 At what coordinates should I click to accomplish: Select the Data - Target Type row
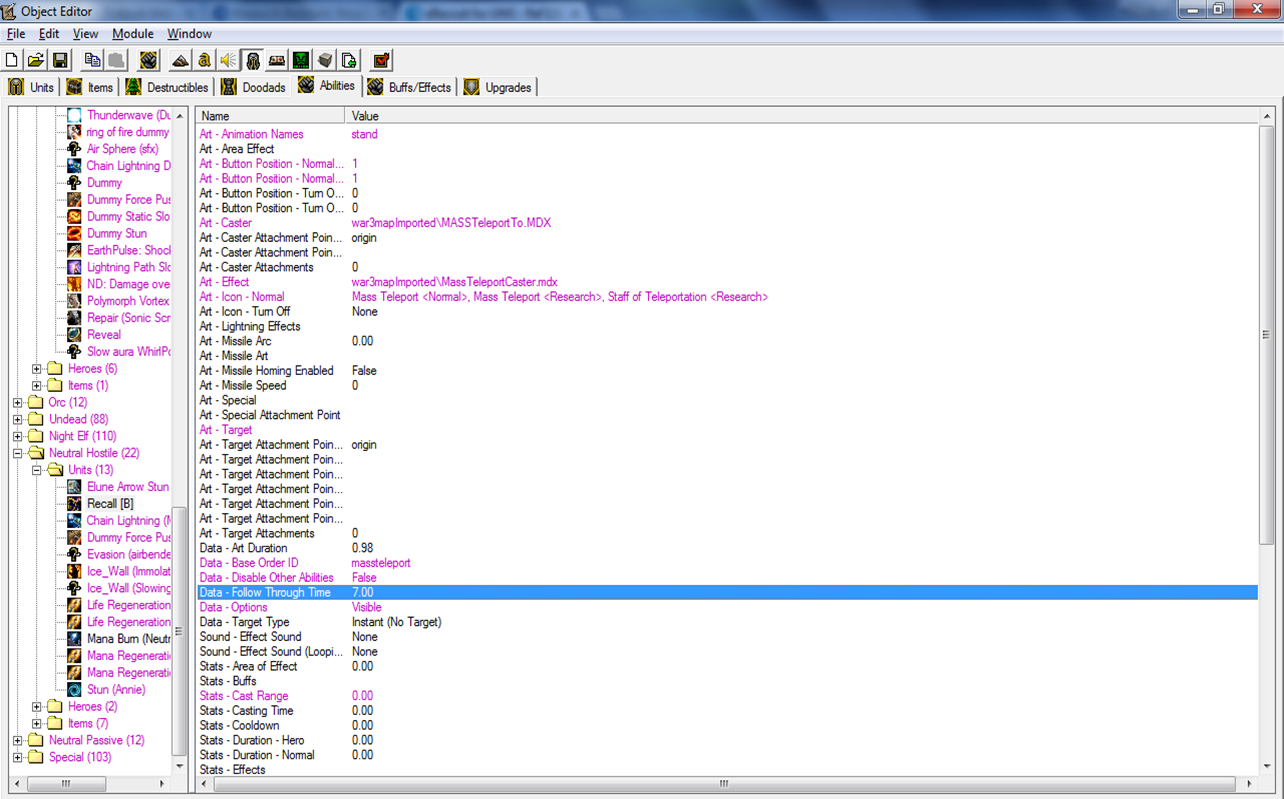727,622
